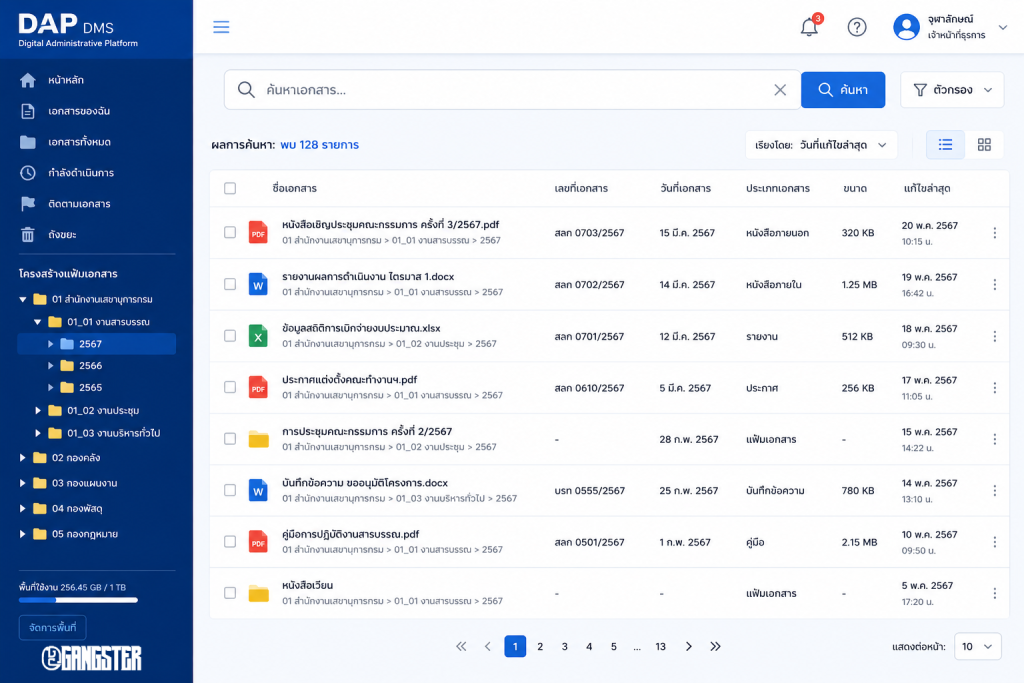Open more options for บันทึกข้อความ row
The image size is (1024, 683).
click(x=994, y=490)
